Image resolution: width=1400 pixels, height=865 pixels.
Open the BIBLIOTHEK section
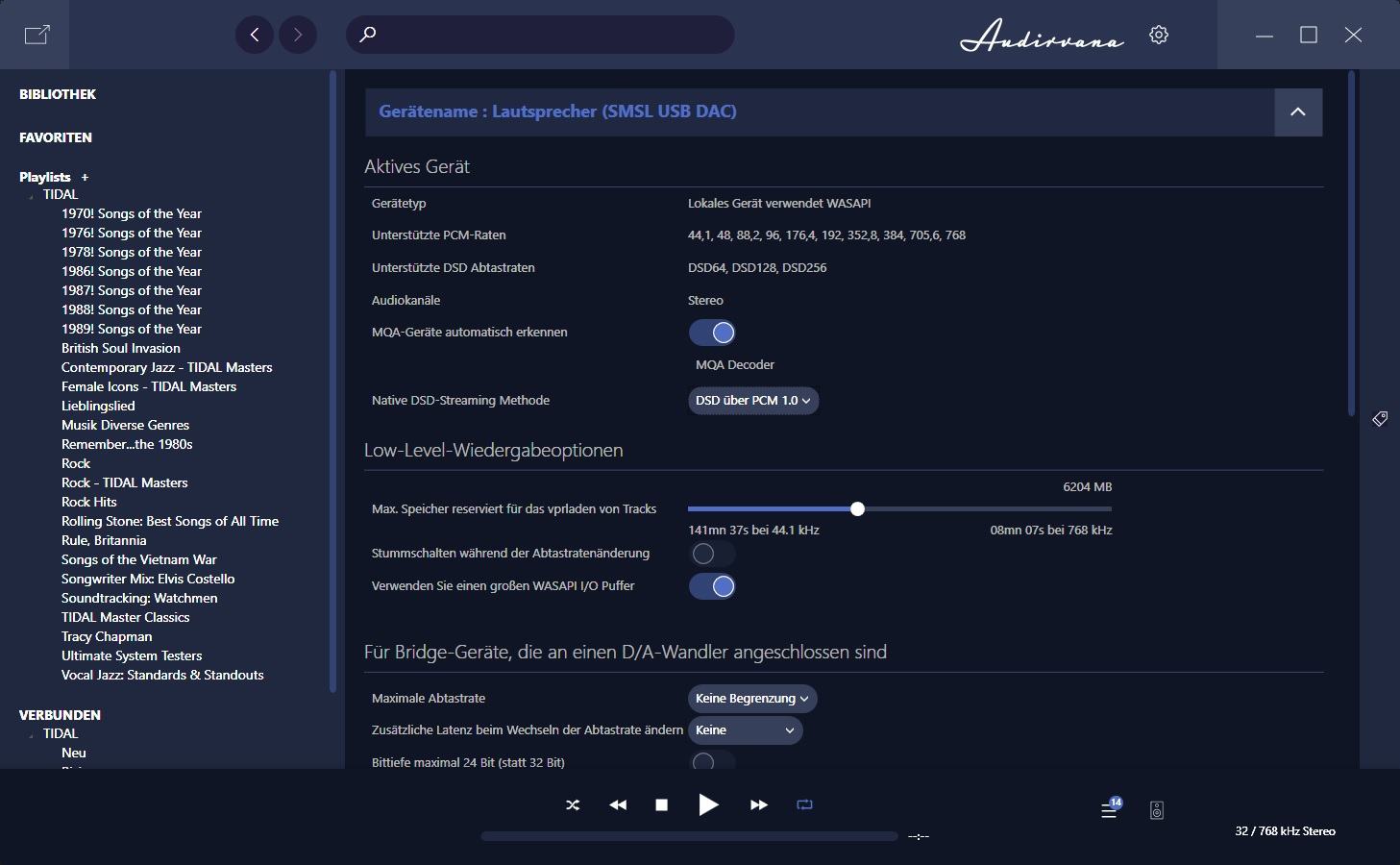pos(58,94)
